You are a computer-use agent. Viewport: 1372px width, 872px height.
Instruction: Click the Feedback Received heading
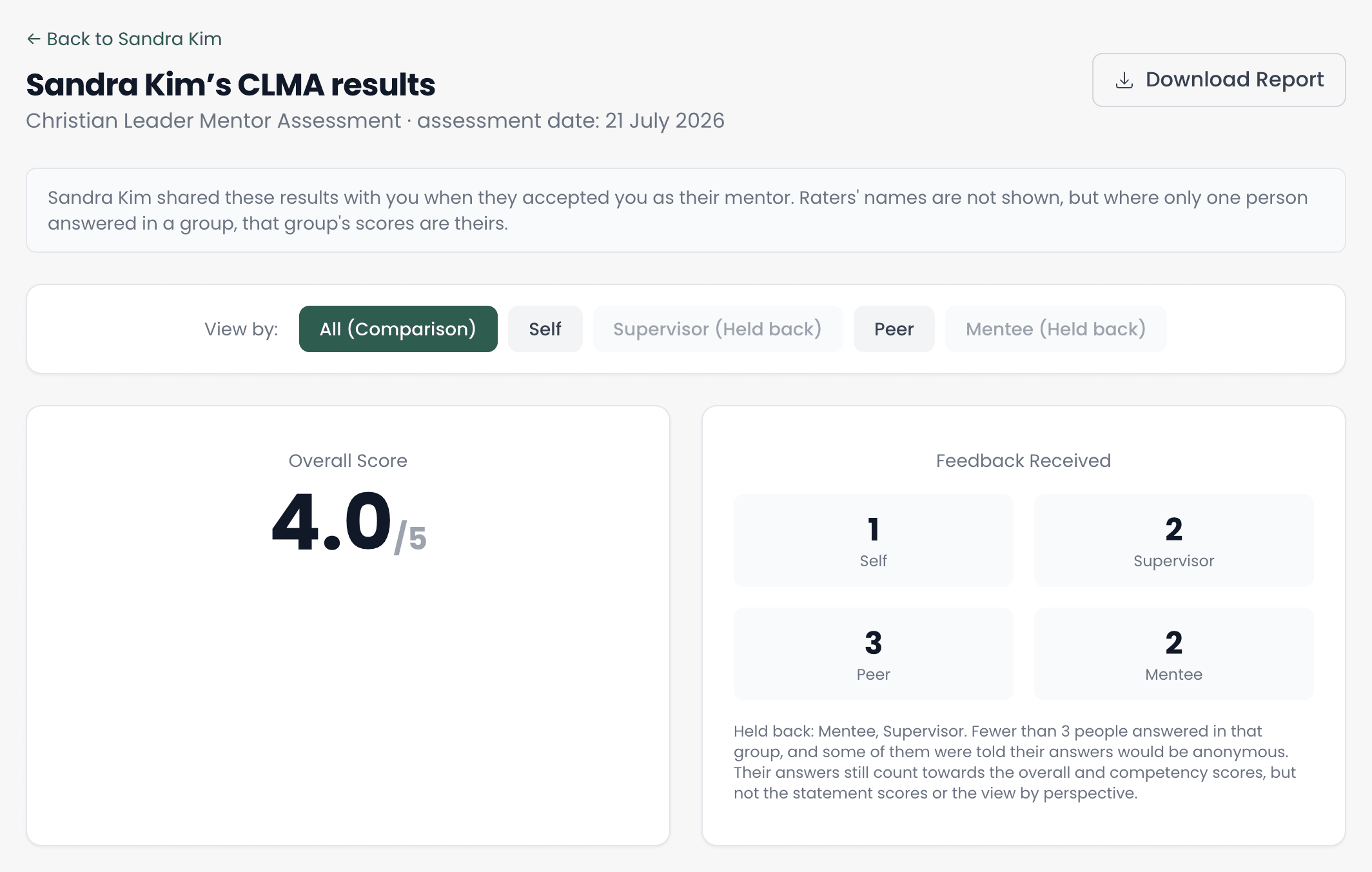point(1023,461)
